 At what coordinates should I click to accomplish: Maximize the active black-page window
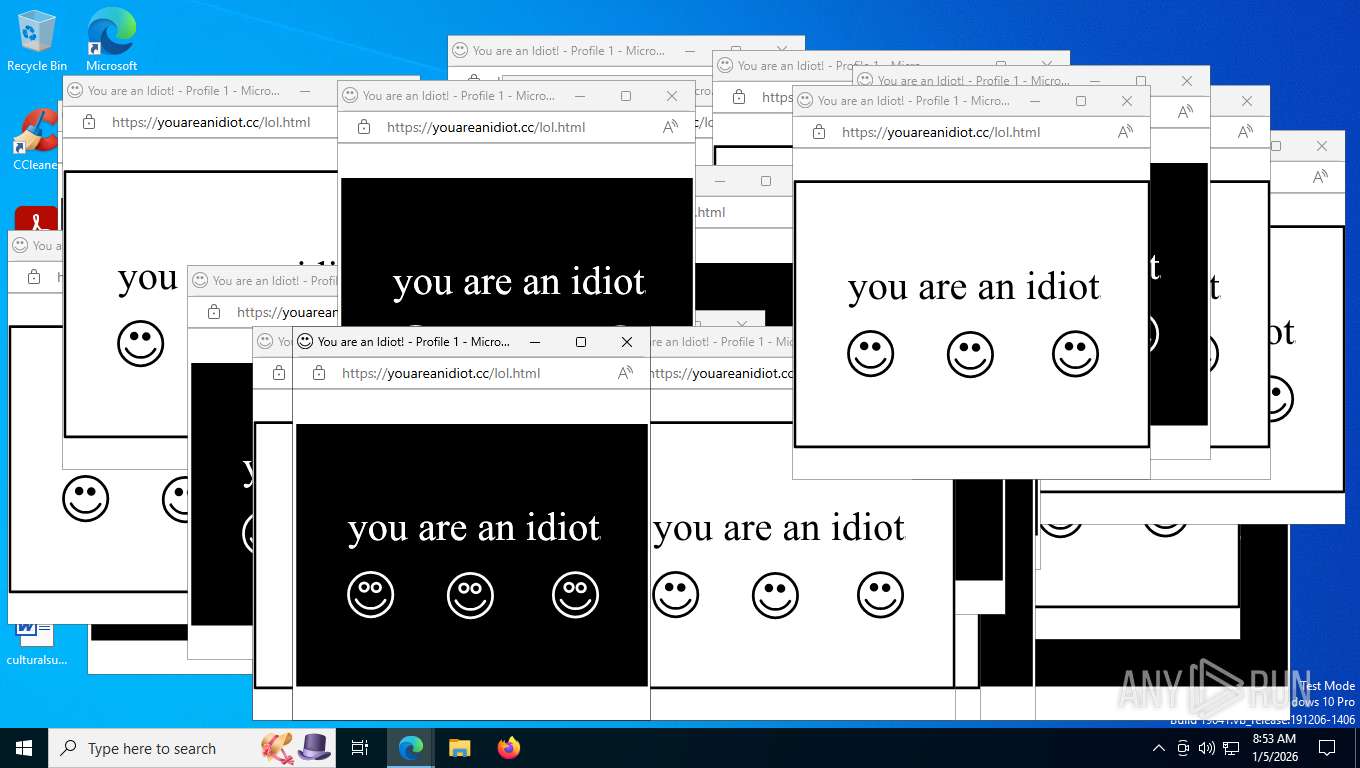(x=581, y=342)
